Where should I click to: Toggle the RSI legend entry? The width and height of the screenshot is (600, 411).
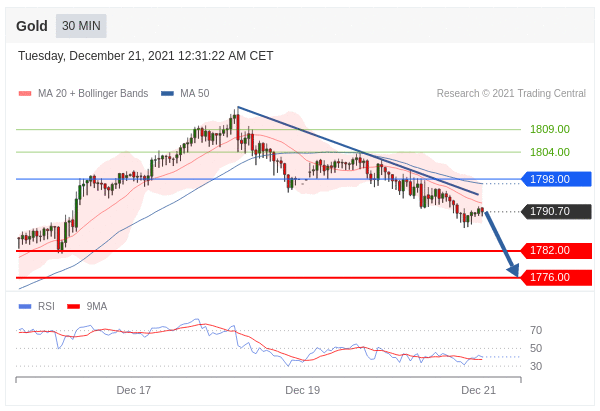38,306
